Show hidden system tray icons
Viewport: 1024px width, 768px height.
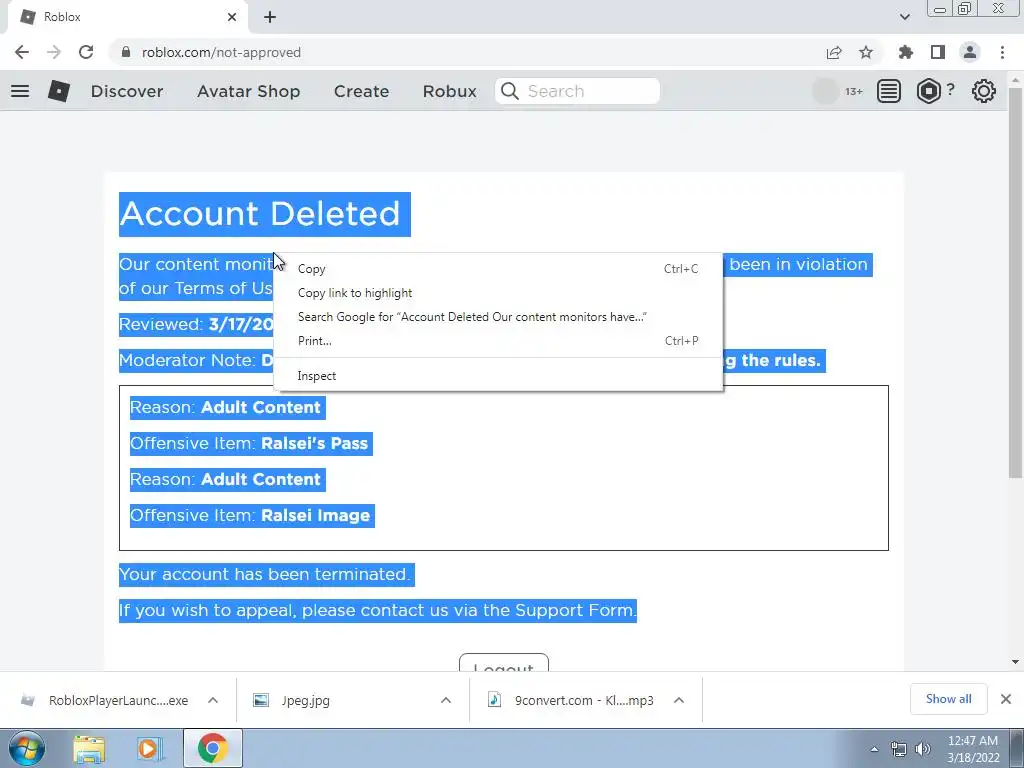coord(874,749)
